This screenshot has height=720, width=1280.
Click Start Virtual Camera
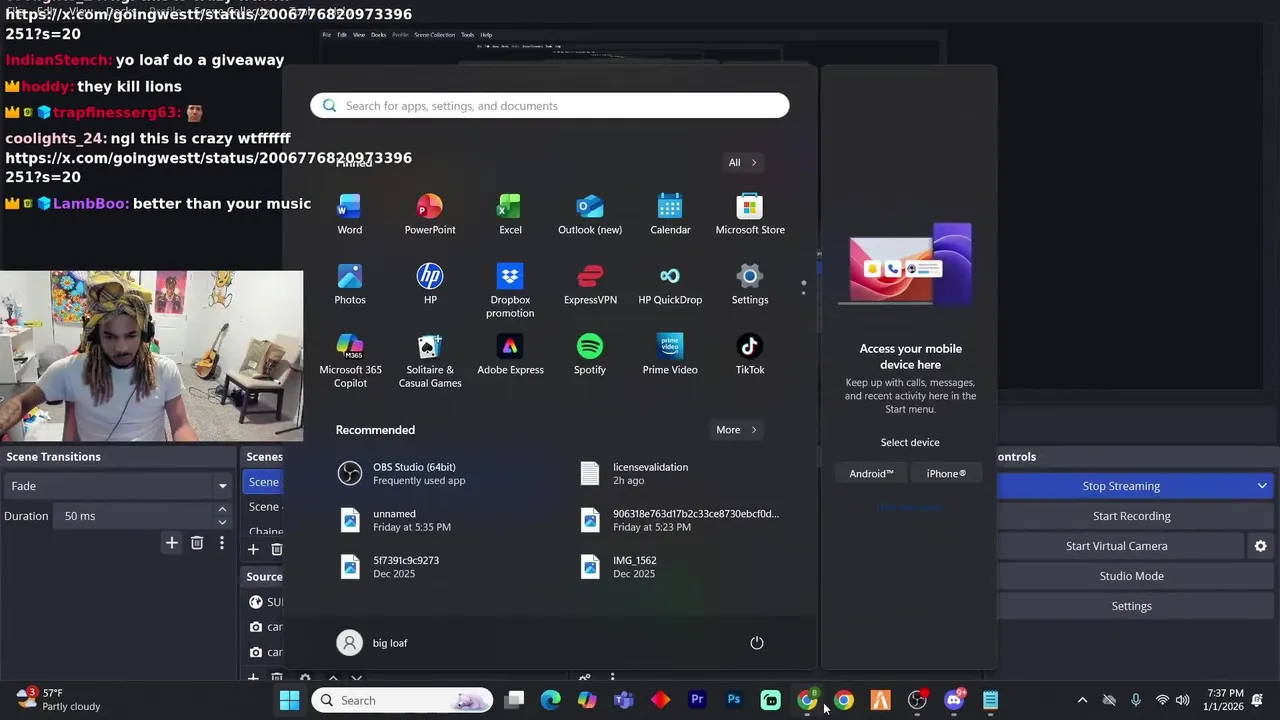tap(1117, 546)
